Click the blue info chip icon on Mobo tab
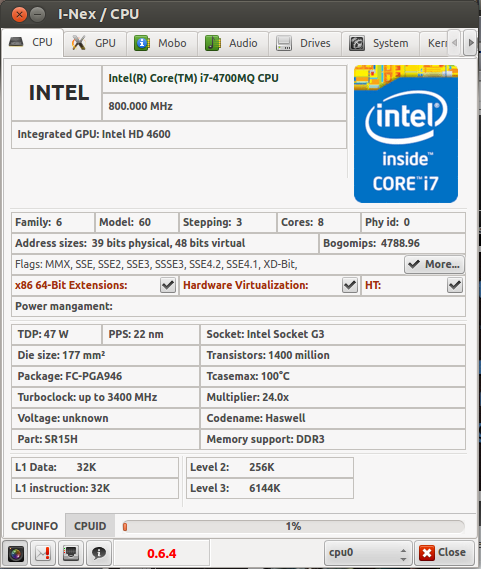This screenshot has height=569, width=481. click(142, 43)
